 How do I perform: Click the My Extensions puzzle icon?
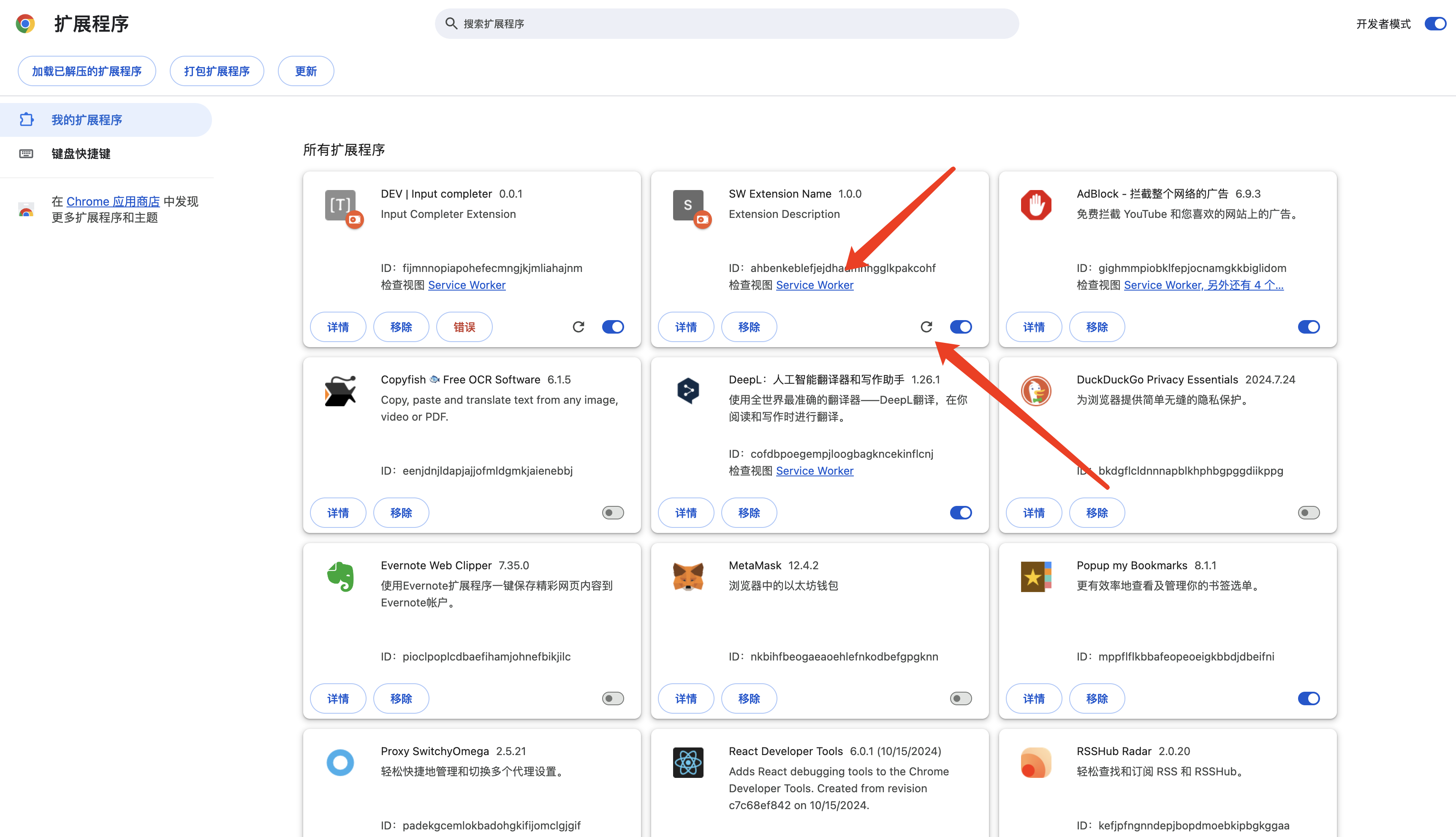(x=27, y=120)
